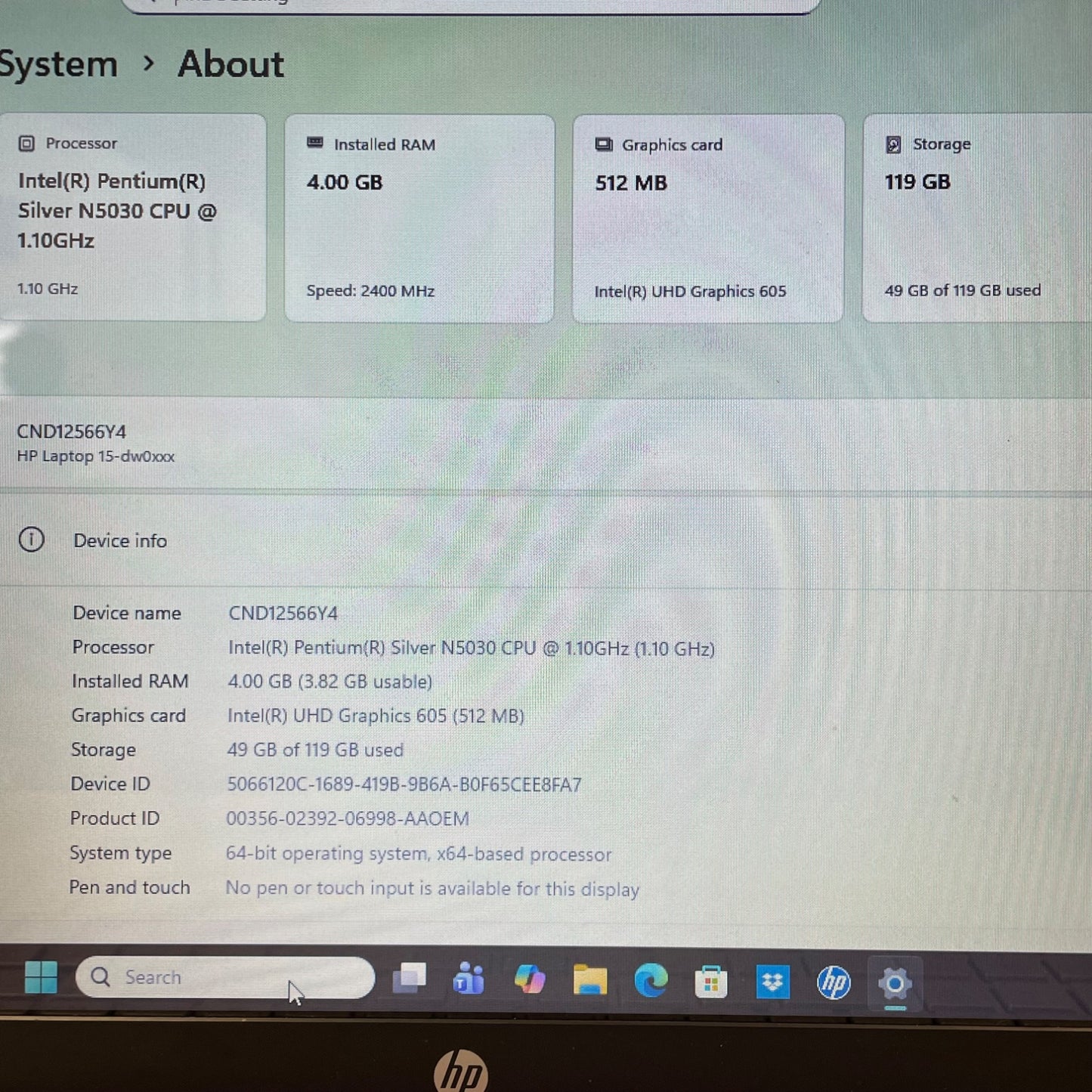1092x1092 pixels.
Task: Launch Microsoft Edge from the taskbar
Action: click(651, 981)
